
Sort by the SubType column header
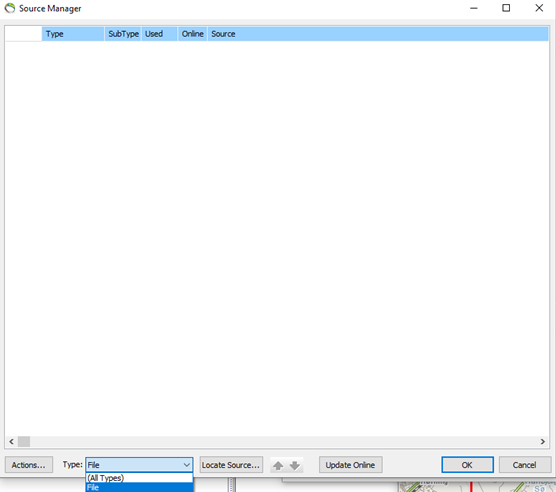[x=123, y=34]
